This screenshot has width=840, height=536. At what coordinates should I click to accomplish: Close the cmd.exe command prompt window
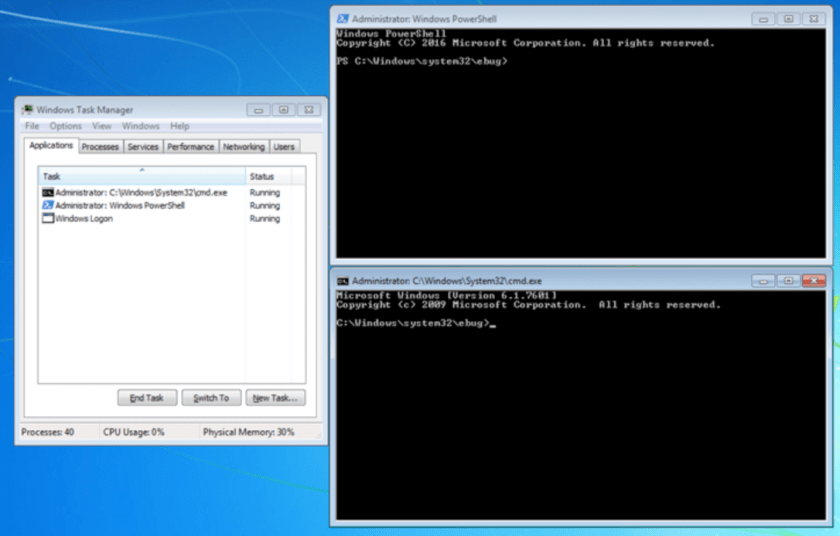point(814,281)
